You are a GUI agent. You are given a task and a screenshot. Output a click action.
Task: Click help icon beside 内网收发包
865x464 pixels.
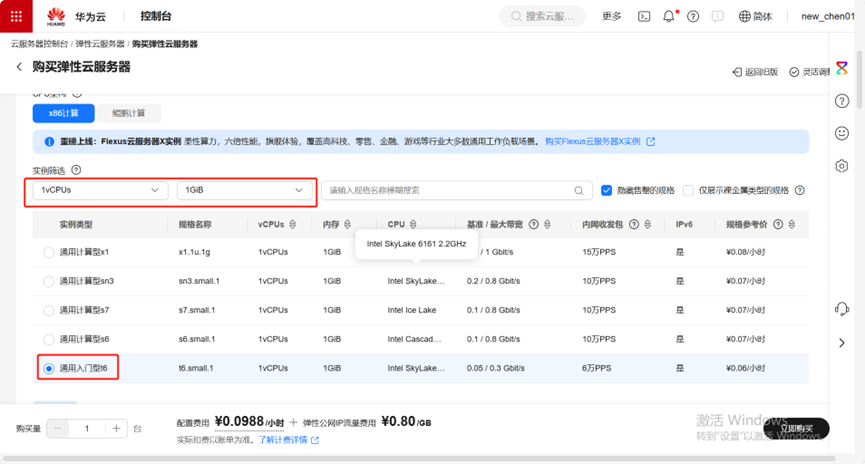point(634,225)
